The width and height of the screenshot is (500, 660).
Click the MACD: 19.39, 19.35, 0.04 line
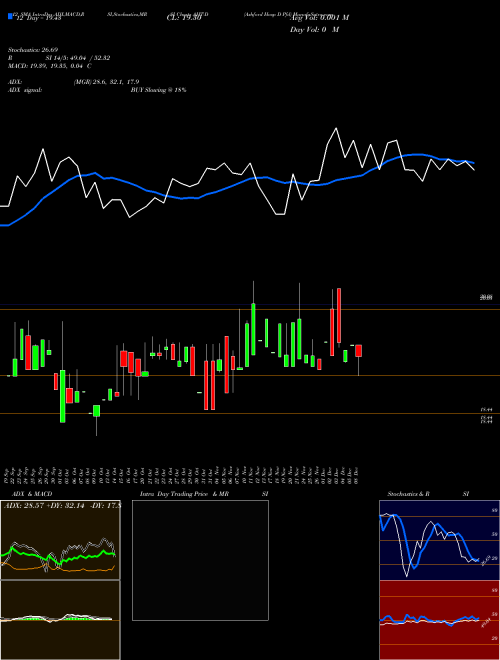[50, 66]
